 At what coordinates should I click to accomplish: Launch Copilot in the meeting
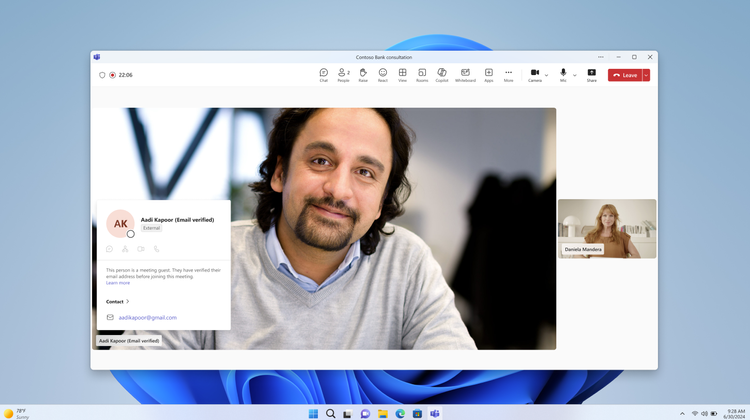[x=441, y=75]
